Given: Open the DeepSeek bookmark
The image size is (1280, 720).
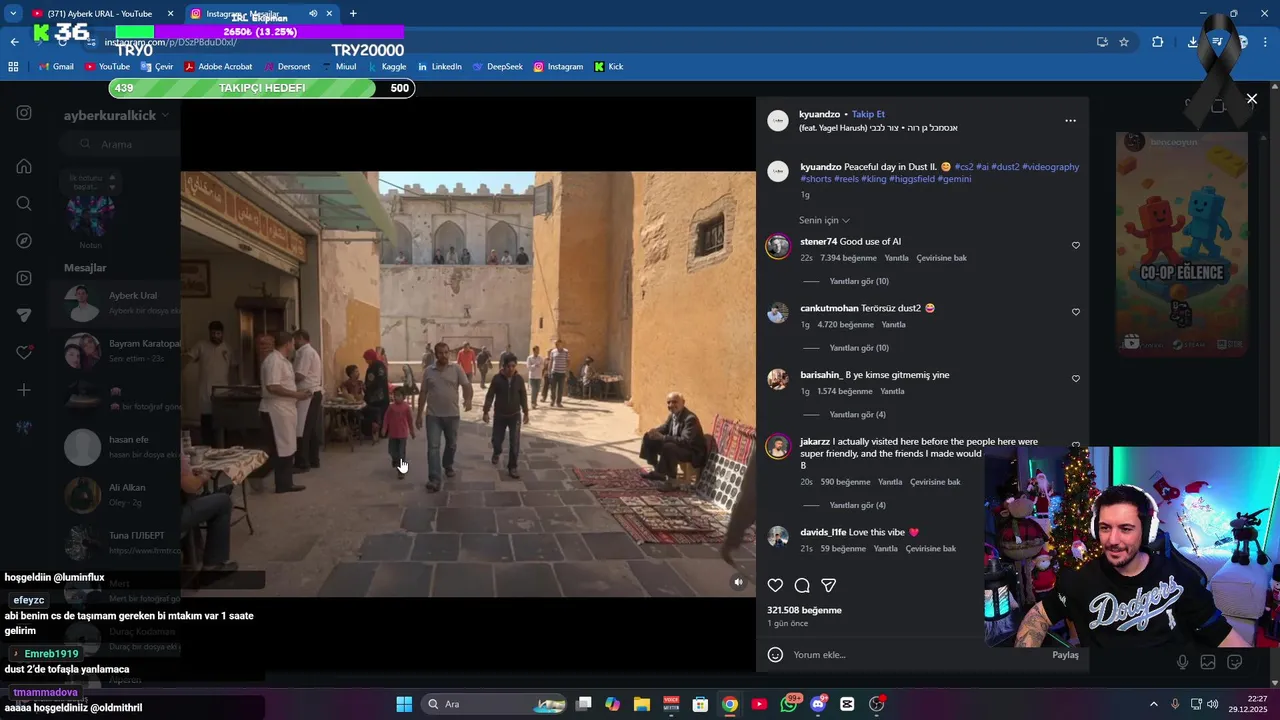Looking at the screenshot, I should click(x=497, y=67).
